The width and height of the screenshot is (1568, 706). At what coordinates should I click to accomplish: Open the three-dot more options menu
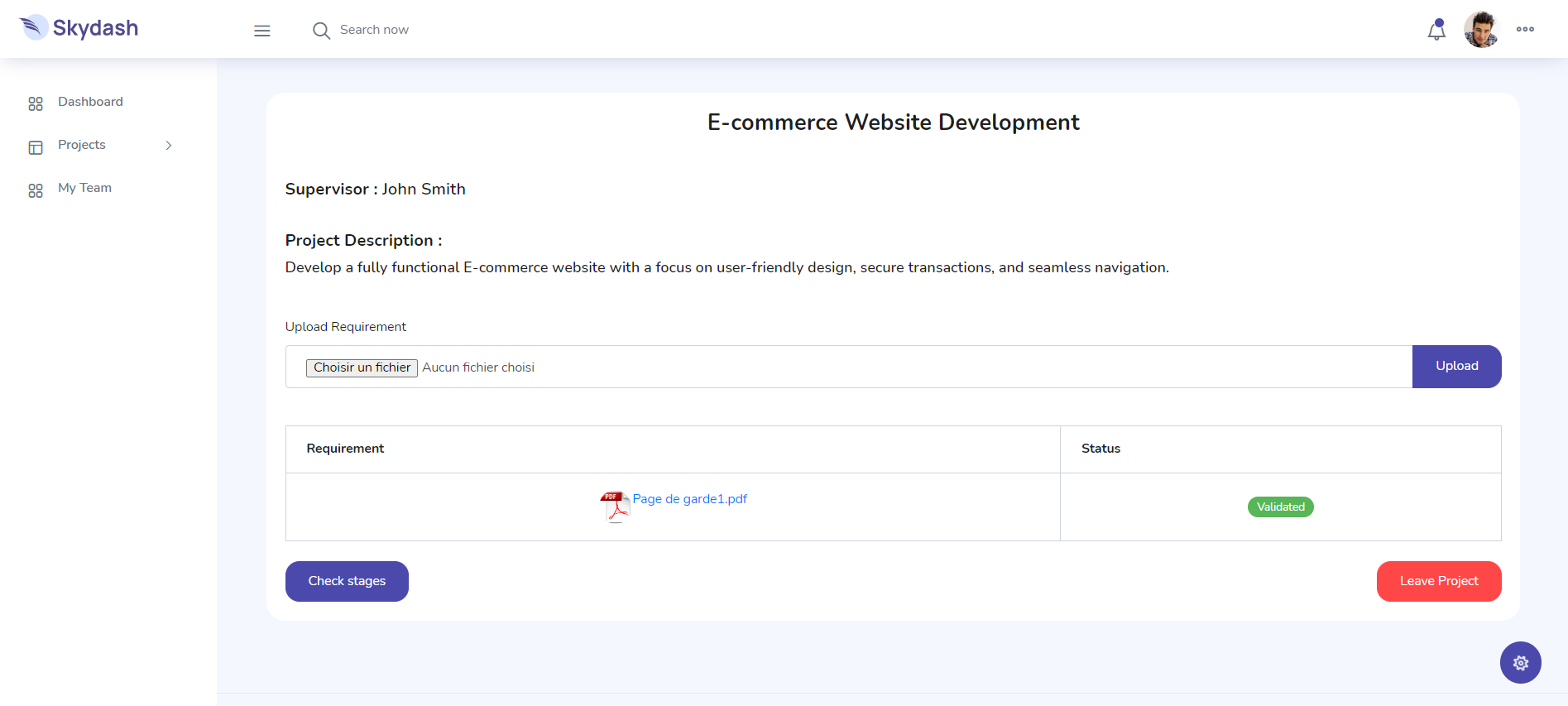[1525, 30]
